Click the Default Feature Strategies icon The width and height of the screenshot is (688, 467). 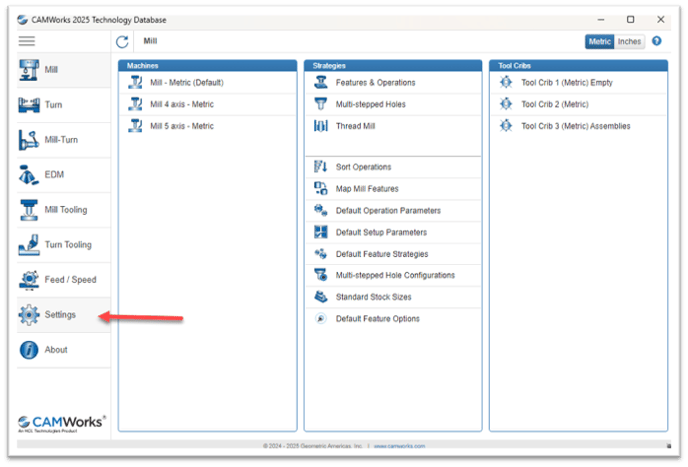321,254
